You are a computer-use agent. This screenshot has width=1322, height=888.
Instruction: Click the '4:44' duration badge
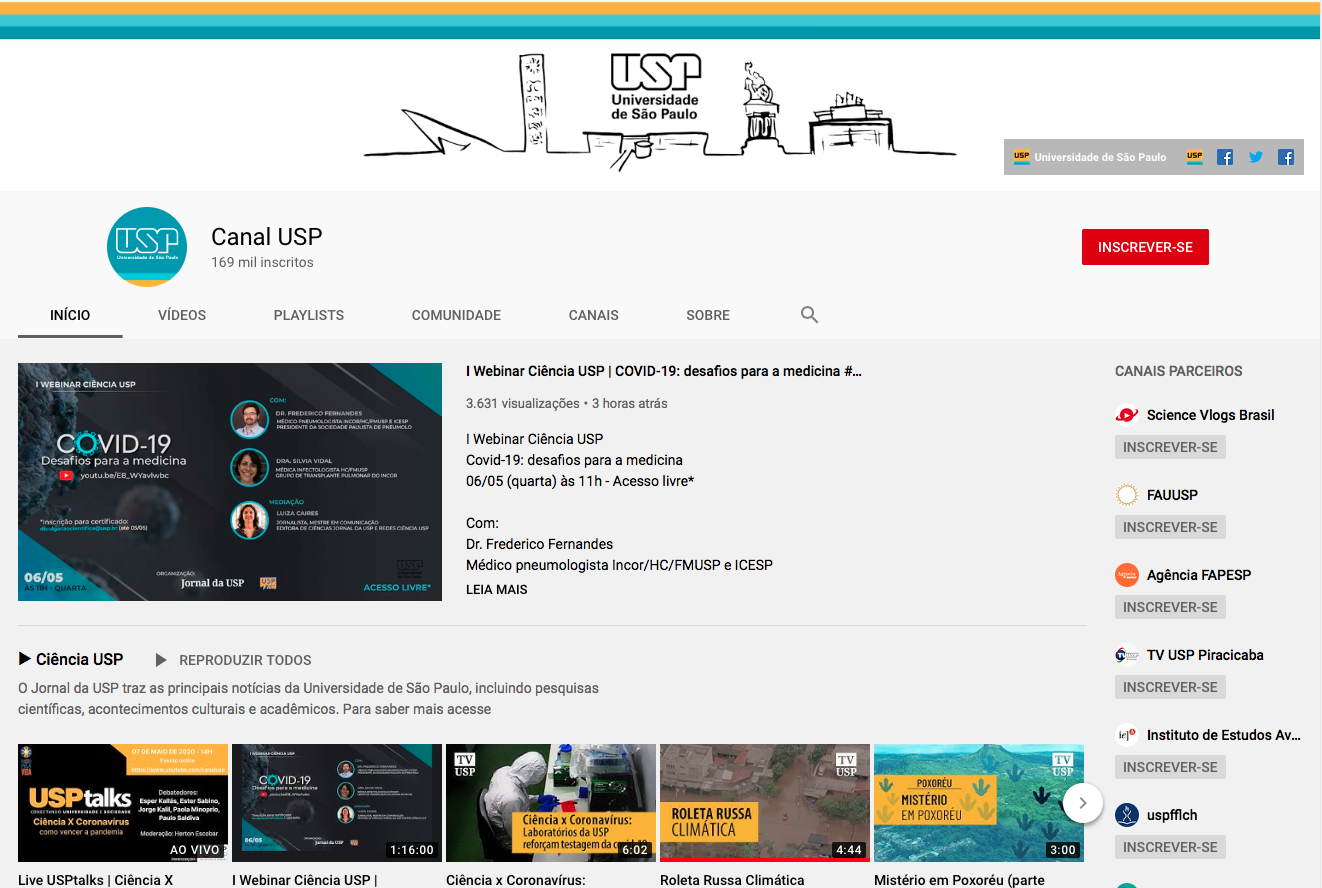(x=848, y=850)
